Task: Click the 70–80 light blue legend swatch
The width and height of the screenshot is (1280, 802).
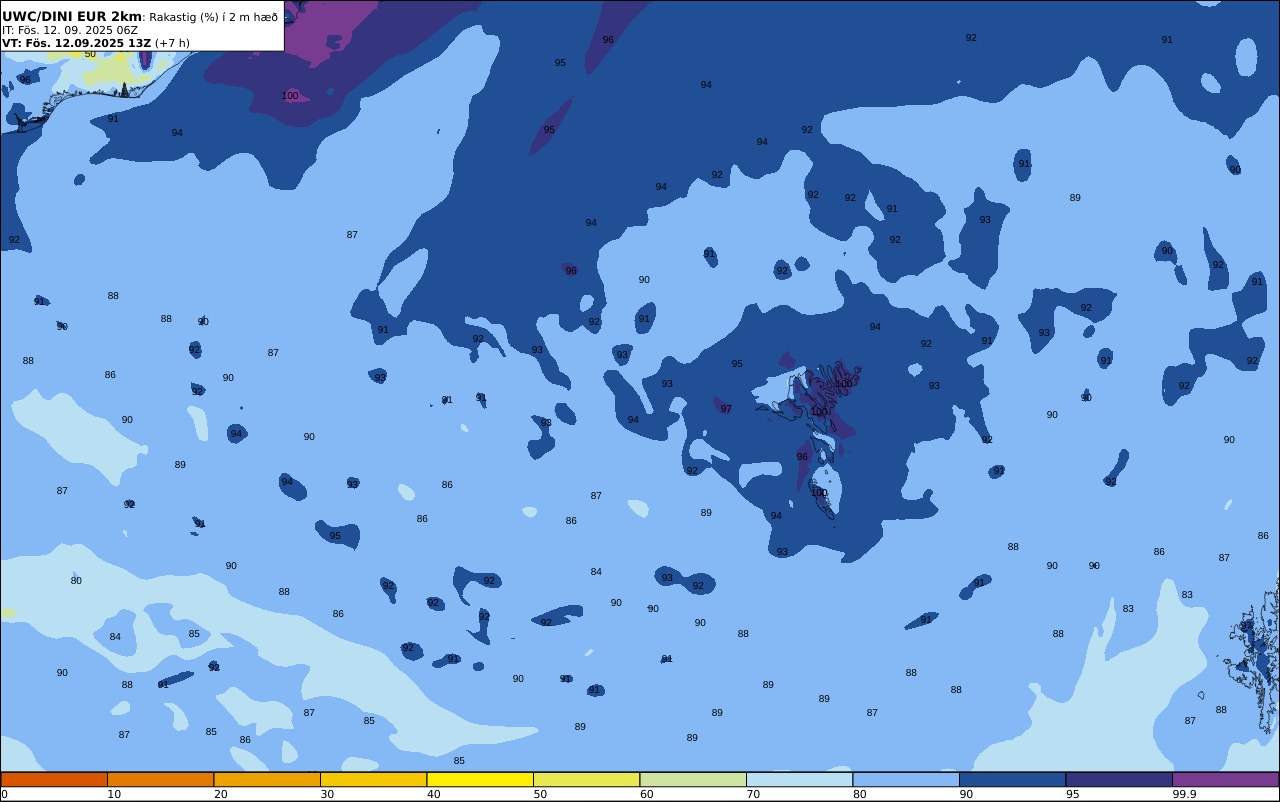Action: 799,779
